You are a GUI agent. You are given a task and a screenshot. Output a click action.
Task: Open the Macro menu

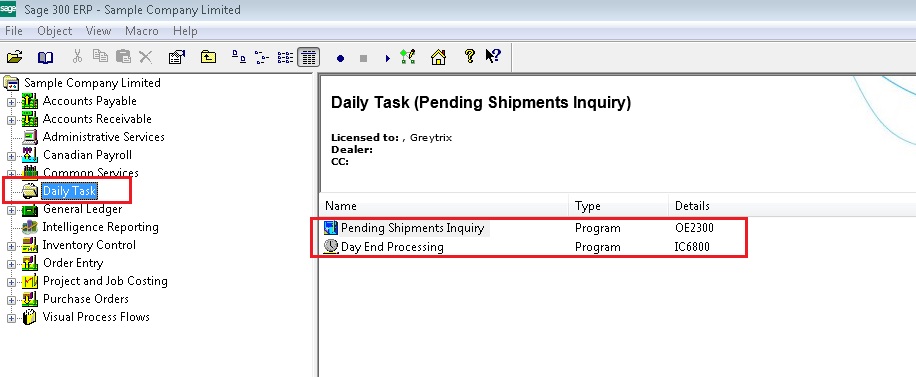point(141,31)
